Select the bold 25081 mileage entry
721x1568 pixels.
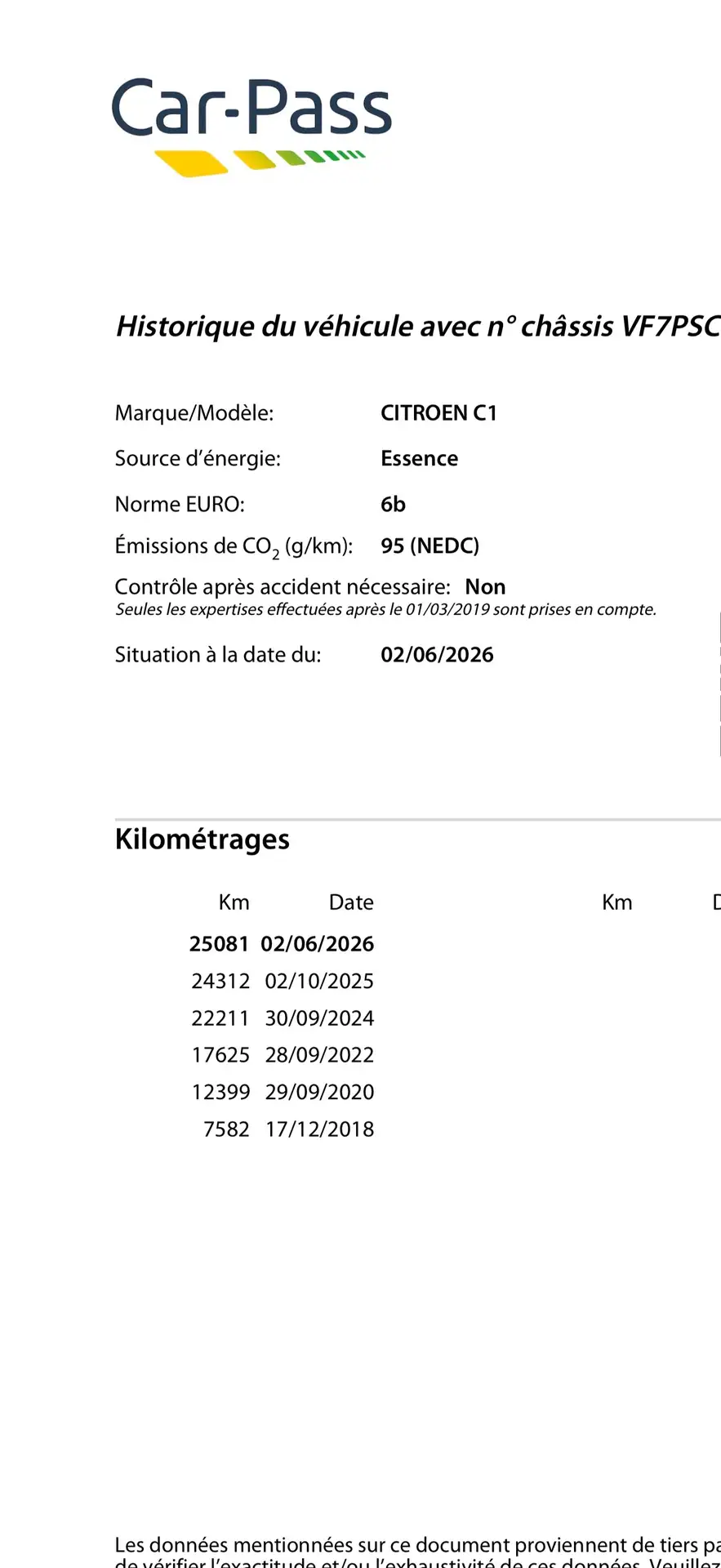[219, 944]
